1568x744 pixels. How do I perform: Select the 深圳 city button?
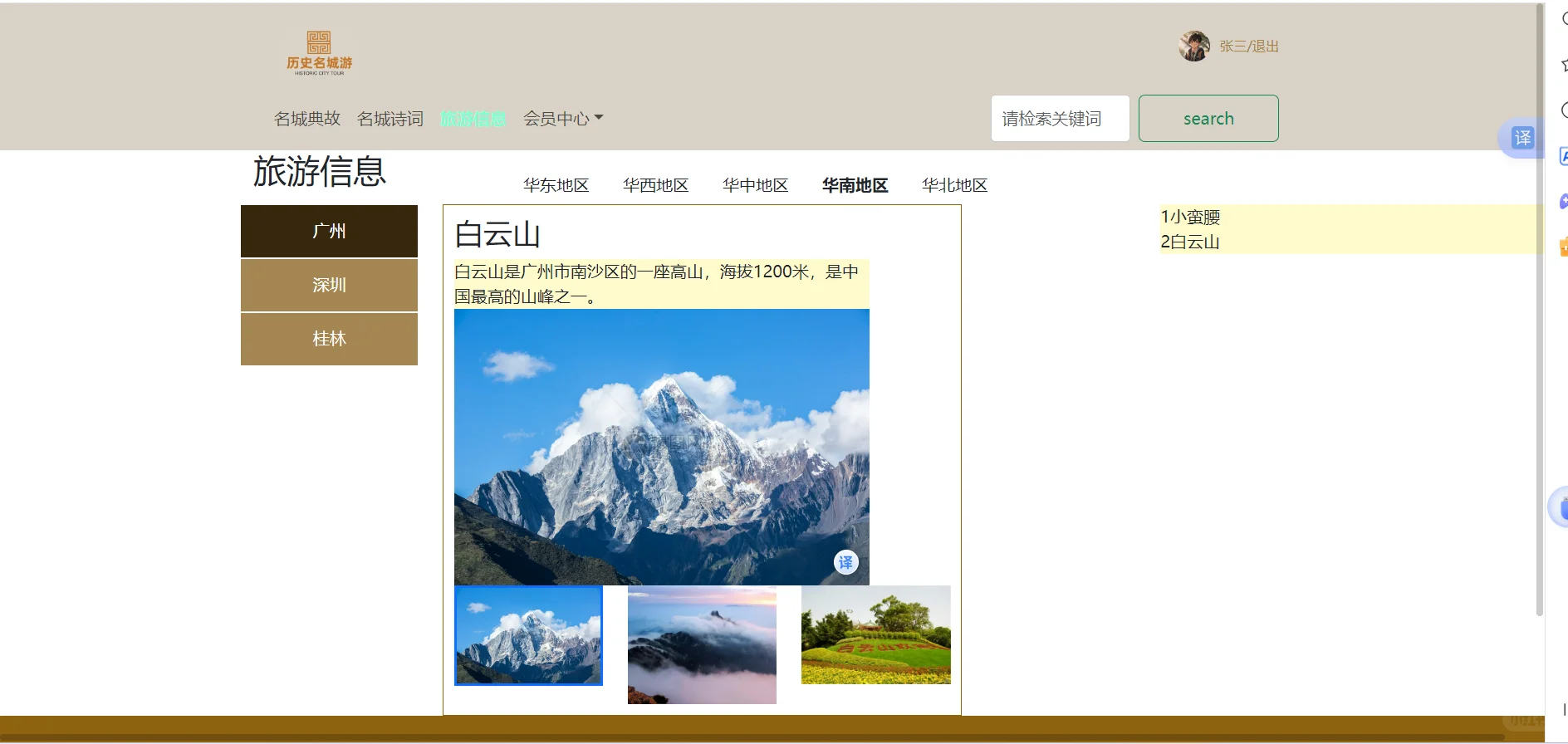click(x=329, y=285)
